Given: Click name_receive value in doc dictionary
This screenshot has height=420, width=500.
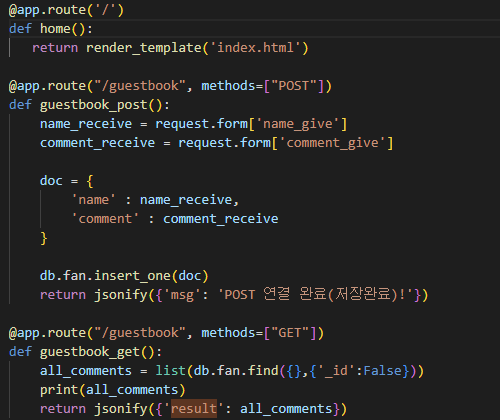Looking at the screenshot, I should coord(186,200).
